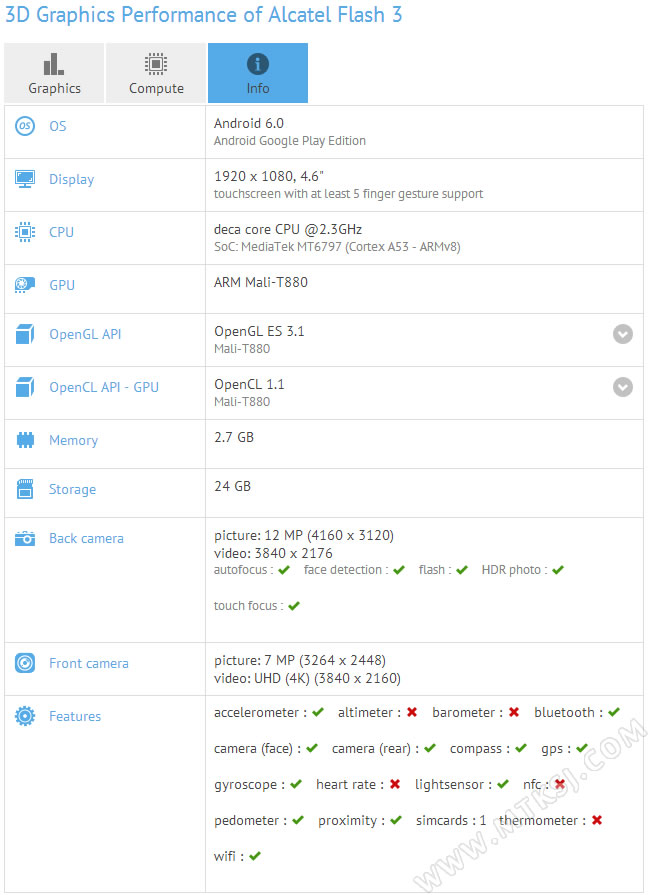Open the Graphics tab
The height and width of the screenshot is (895, 650).
pyautogui.click(x=54, y=73)
